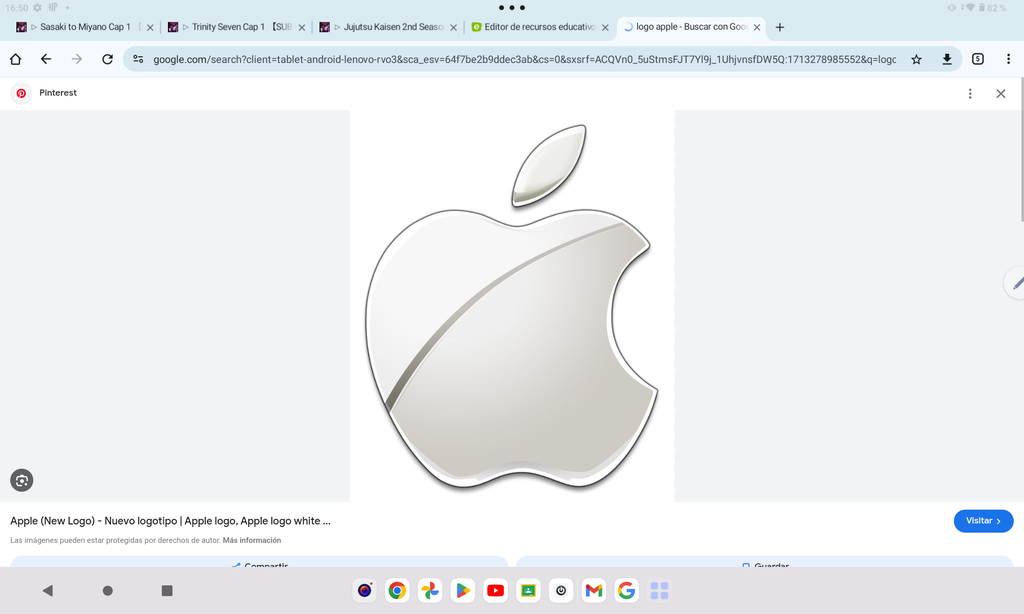Open the Más información link
The height and width of the screenshot is (614, 1024).
[251, 540]
